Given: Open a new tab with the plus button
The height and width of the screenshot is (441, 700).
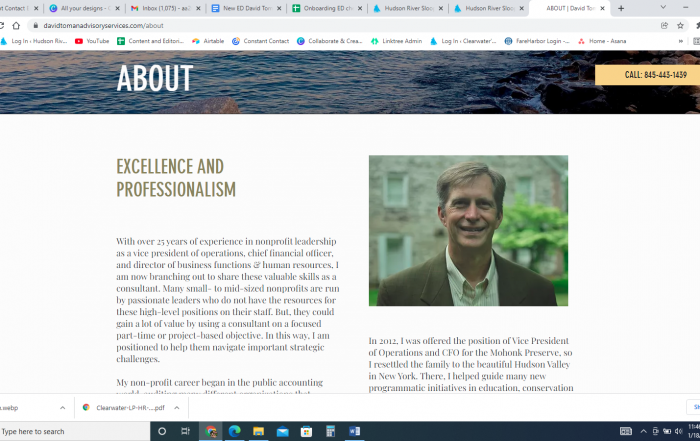Looking at the screenshot, I should pos(621,8).
